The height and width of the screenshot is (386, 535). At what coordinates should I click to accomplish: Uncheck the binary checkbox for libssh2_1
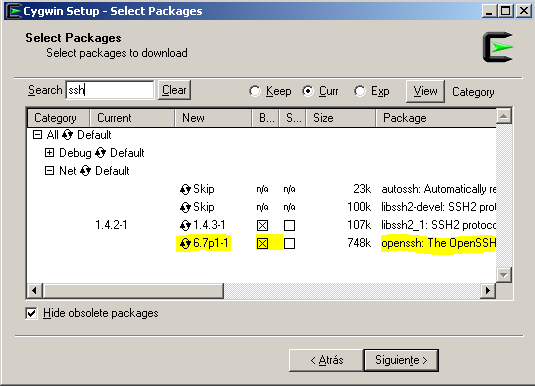262,225
